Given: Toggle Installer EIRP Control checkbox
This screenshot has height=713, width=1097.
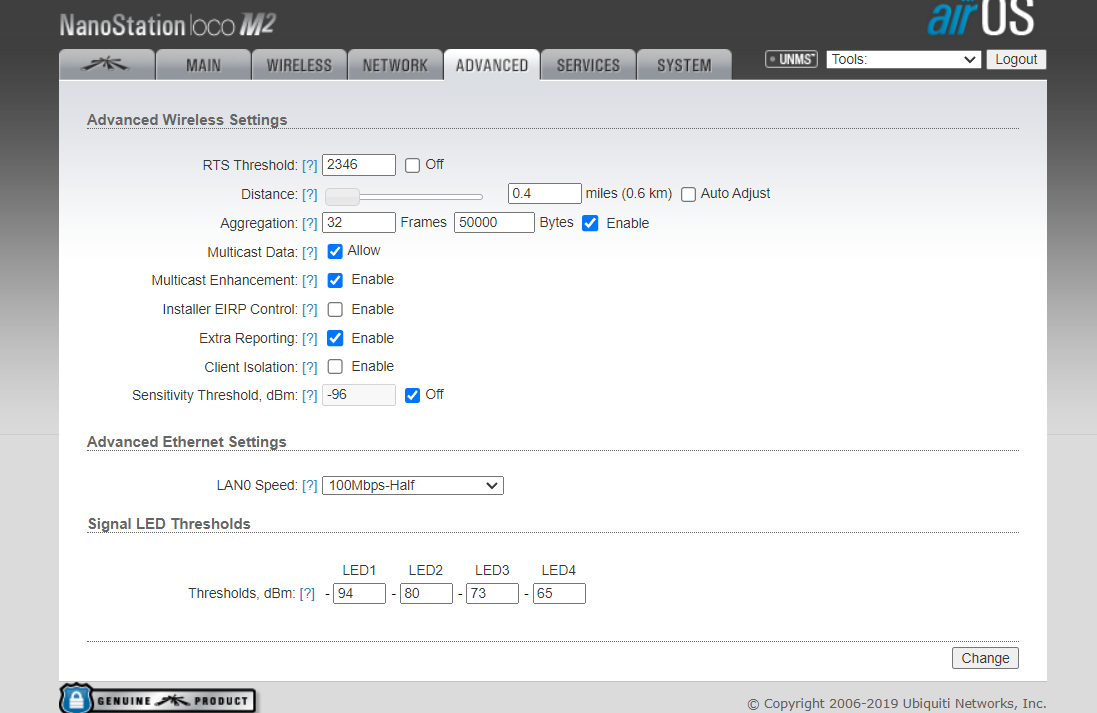Looking at the screenshot, I should pyautogui.click(x=335, y=310).
